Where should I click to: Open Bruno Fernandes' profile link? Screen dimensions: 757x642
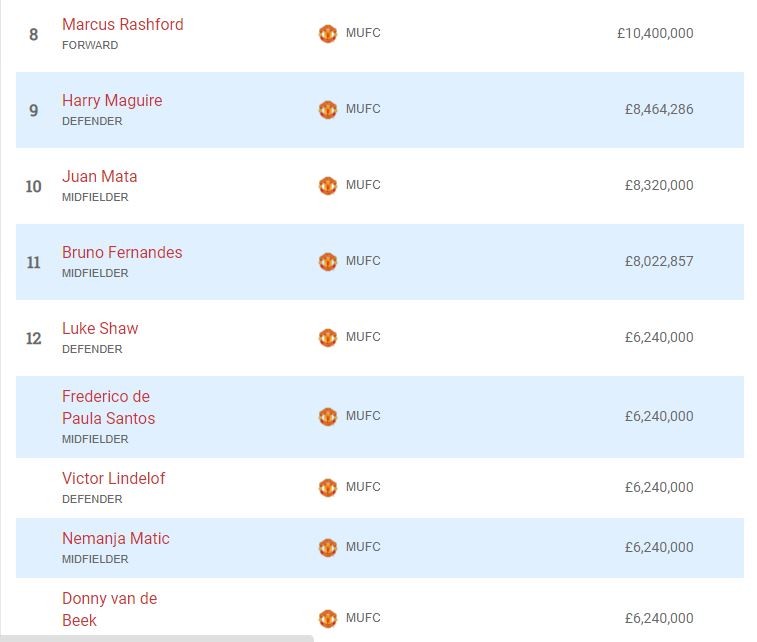pos(122,252)
